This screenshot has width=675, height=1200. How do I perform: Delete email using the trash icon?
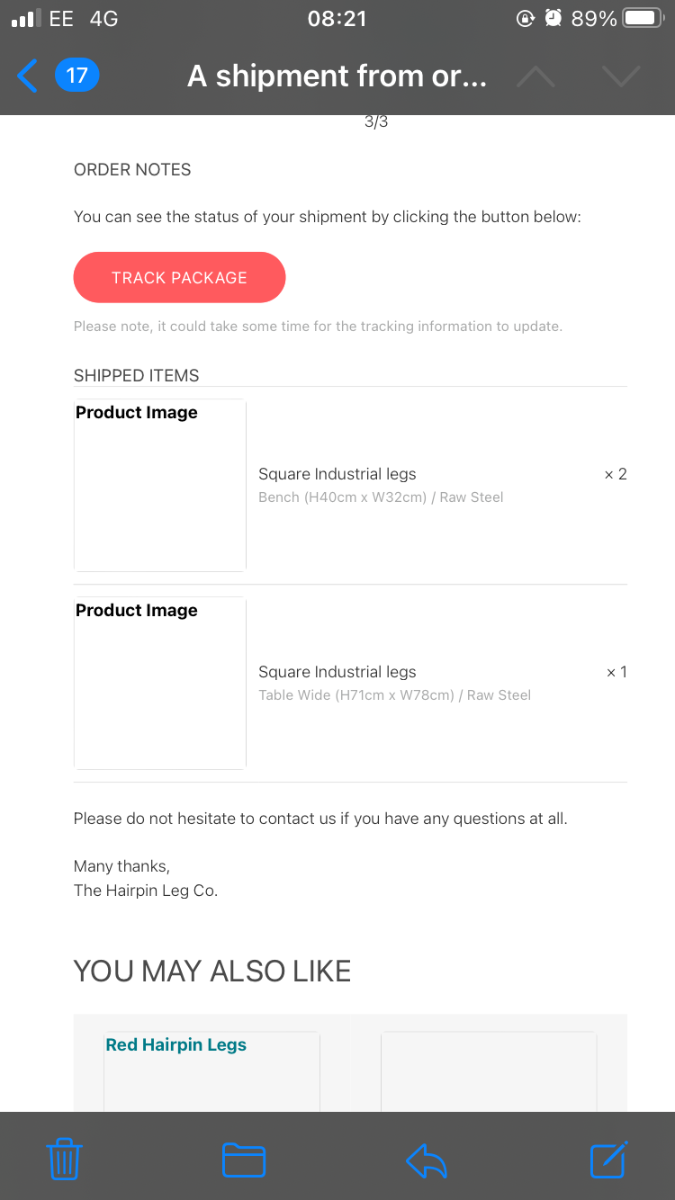pos(65,1160)
